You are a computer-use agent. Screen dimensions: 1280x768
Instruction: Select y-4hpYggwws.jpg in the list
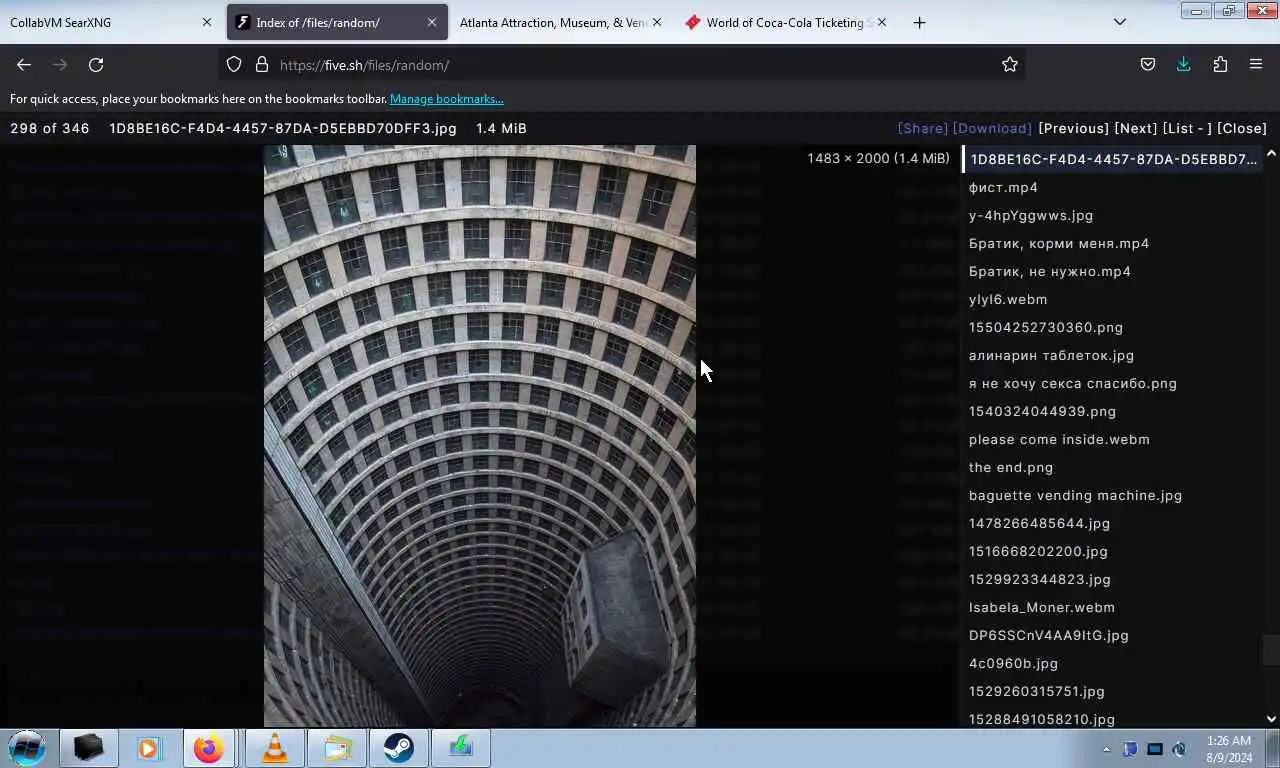click(x=1031, y=215)
